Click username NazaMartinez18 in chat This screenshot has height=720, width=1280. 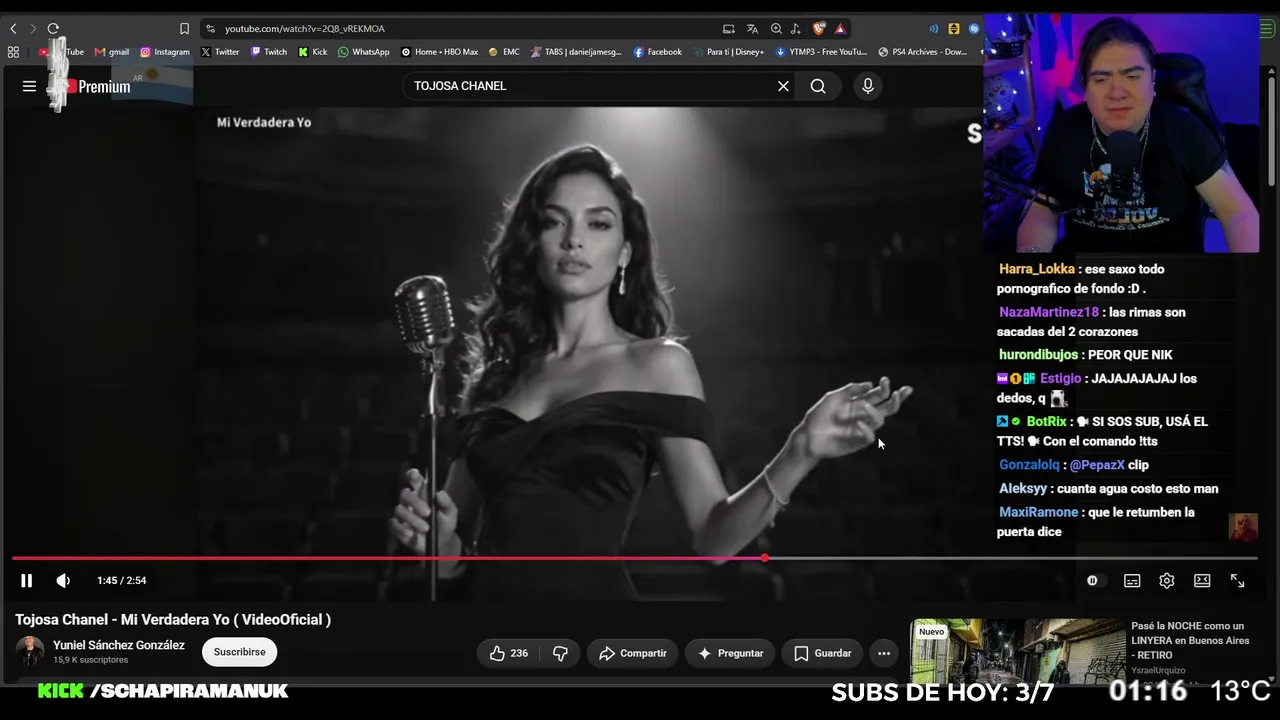pos(1049,312)
